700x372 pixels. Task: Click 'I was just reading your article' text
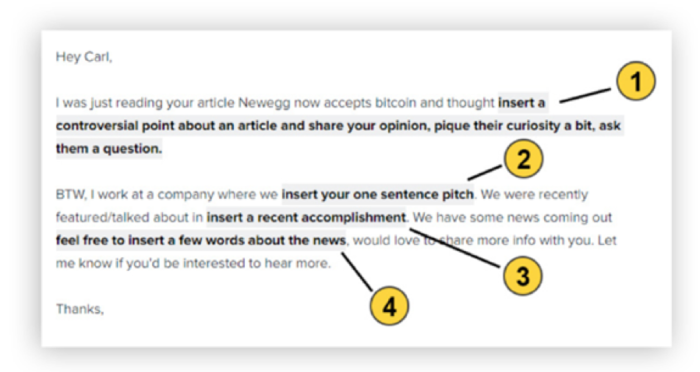coord(145,103)
